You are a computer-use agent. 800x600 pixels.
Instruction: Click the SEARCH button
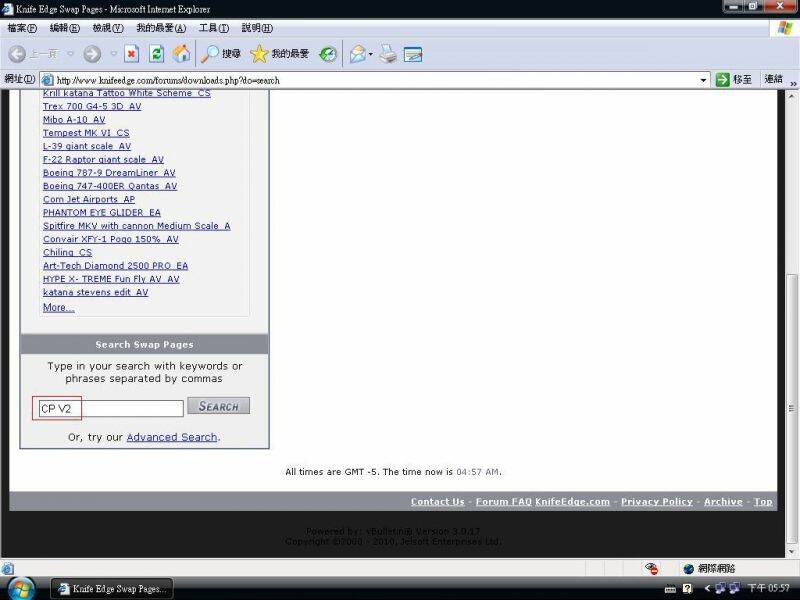pyautogui.click(x=218, y=406)
